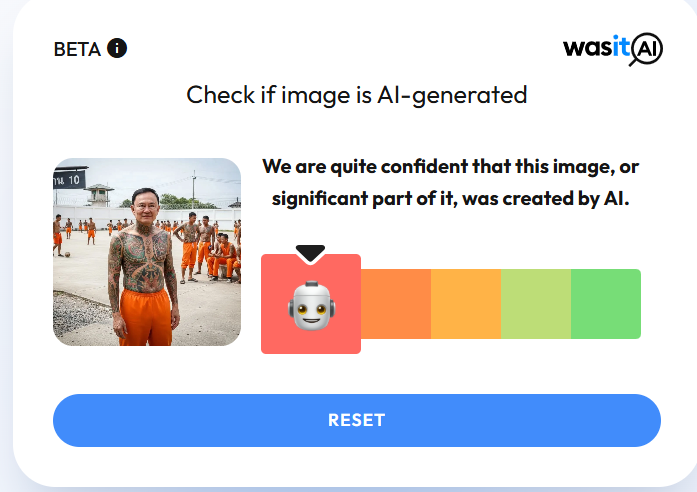Click the tattooed man in the thumbnail

[143, 267]
